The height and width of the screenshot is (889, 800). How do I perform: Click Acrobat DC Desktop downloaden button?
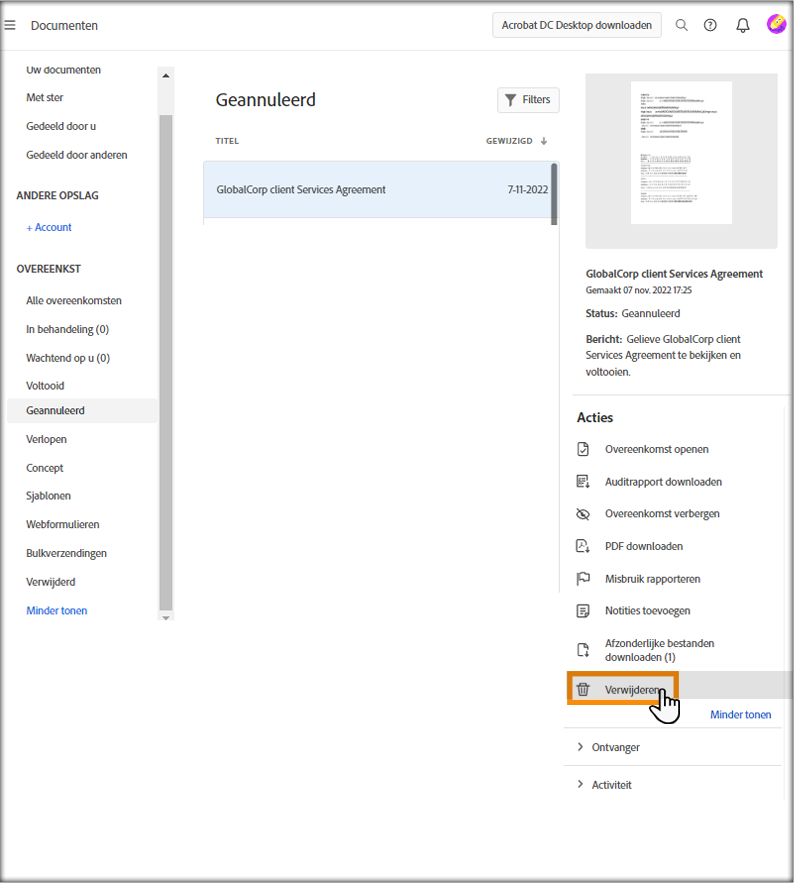point(577,26)
